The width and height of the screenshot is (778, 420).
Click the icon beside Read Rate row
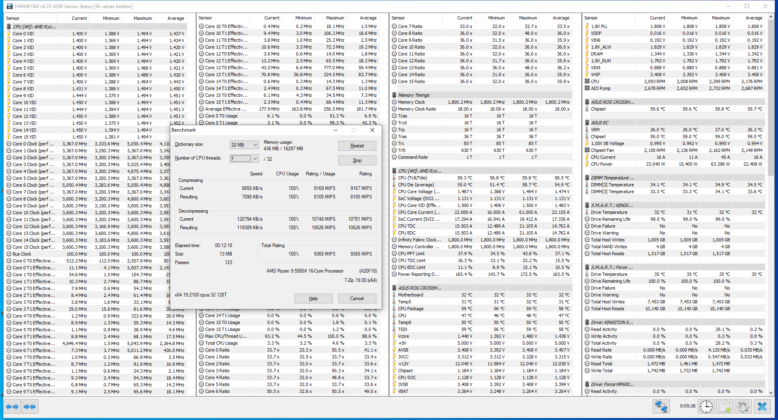tap(587, 350)
